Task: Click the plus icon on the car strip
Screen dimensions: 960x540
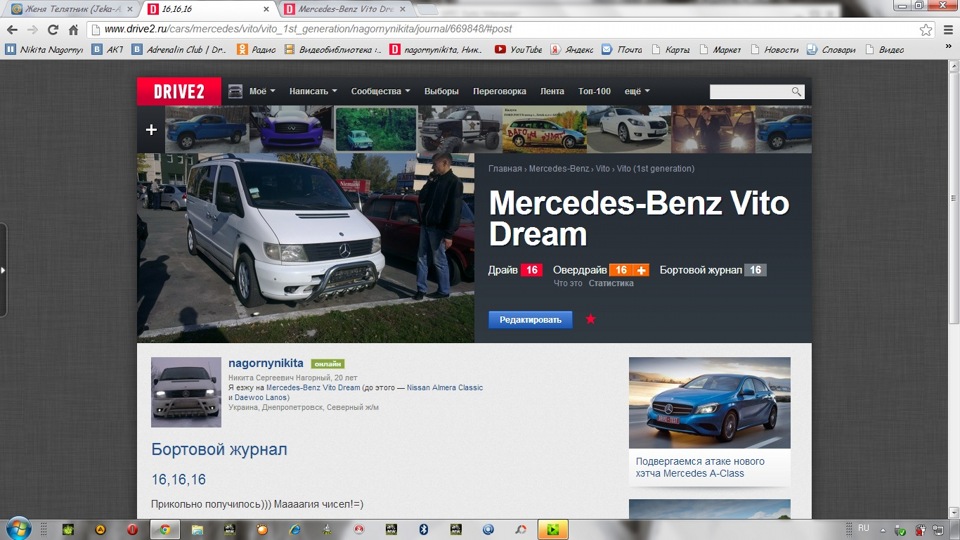Action: pyautogui.click(x=151, y=130)
